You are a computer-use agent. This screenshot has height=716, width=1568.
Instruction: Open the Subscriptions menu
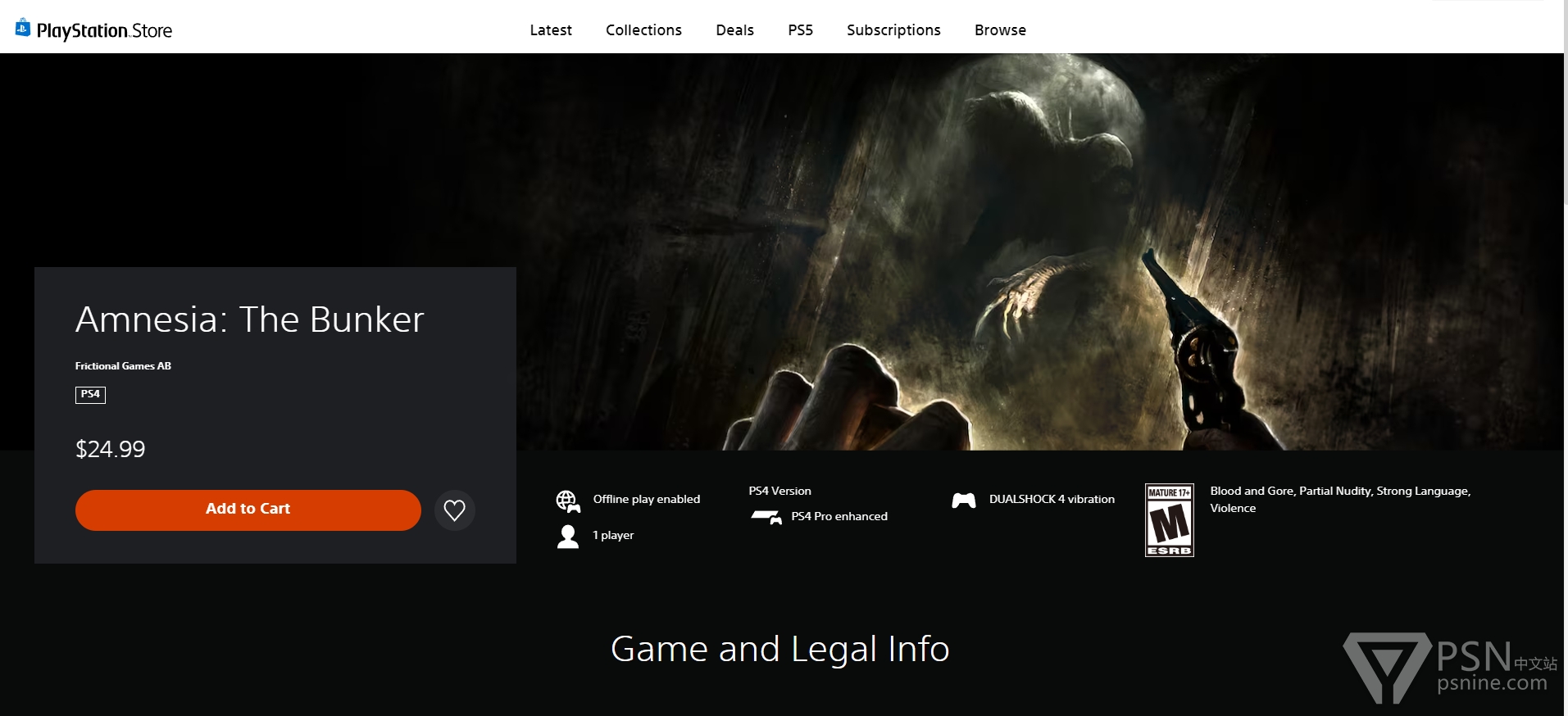(893, 30)
